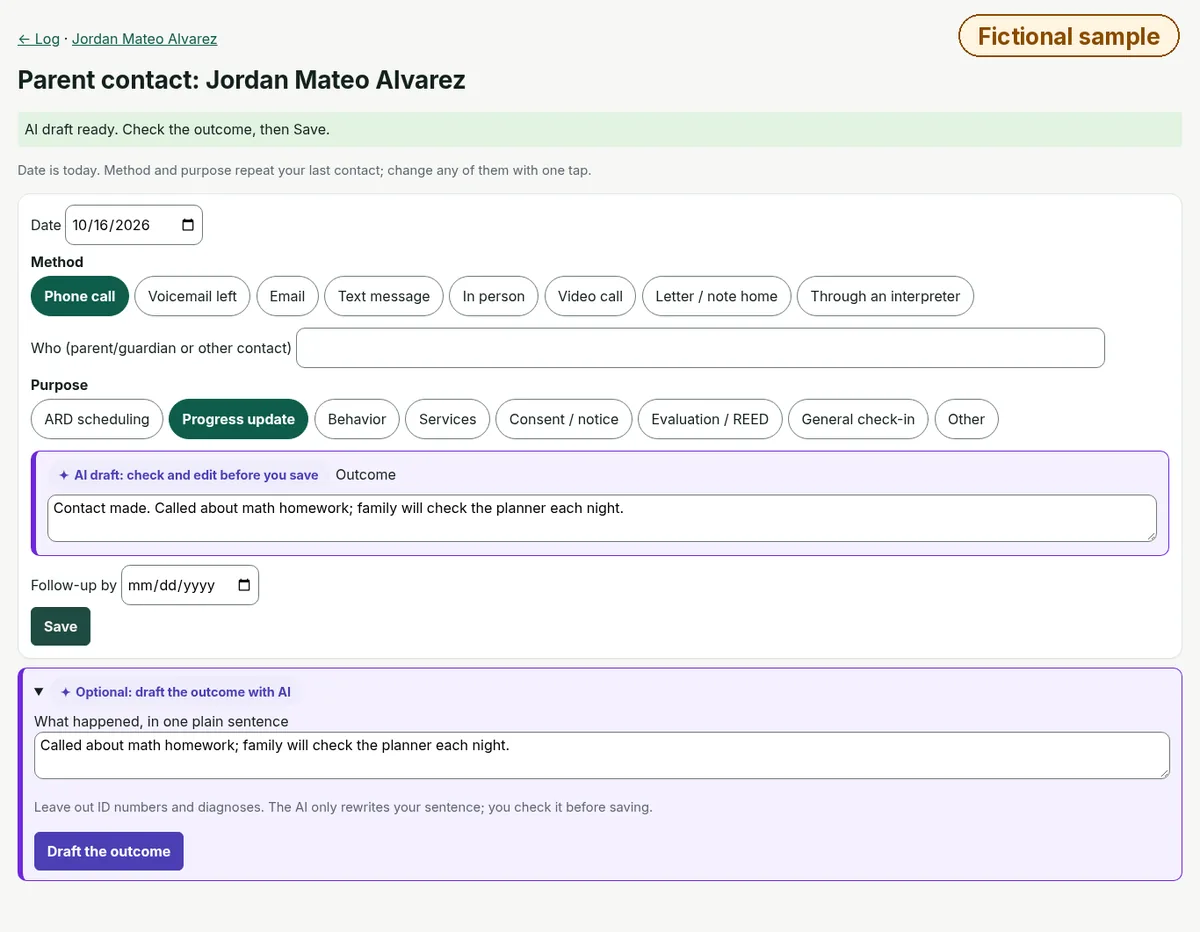Save the parent contact entry
The image size is (1200, 932).
61,626
